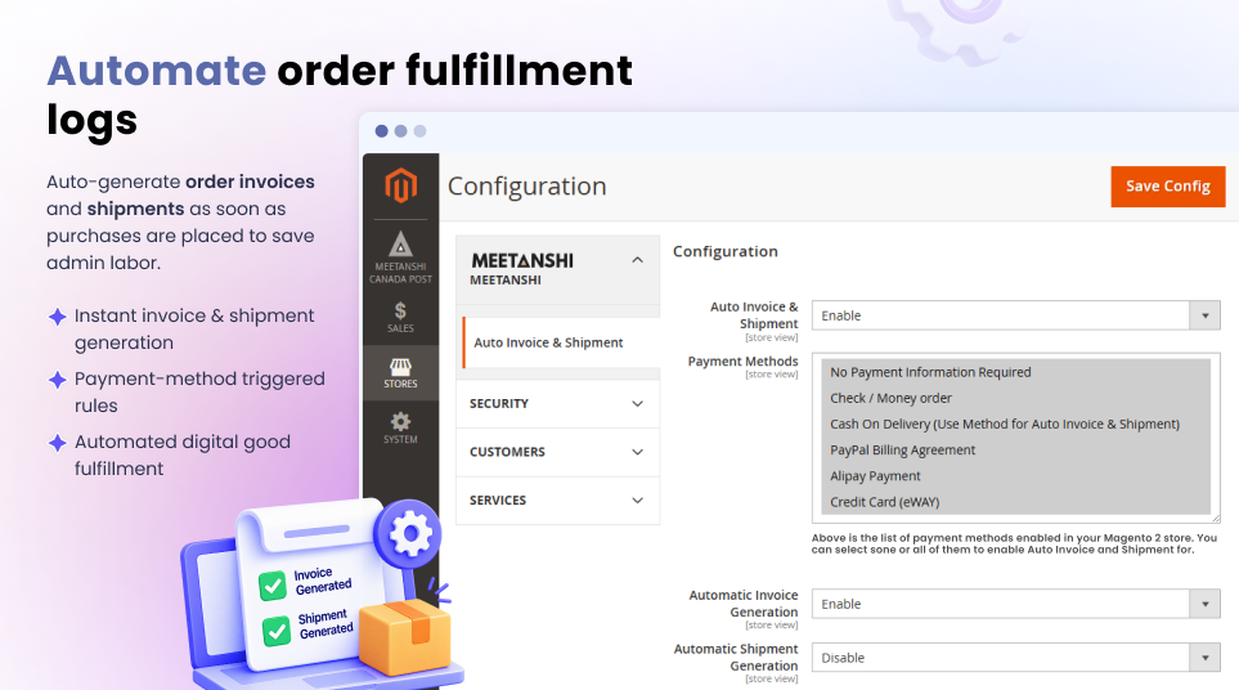This screenshot has height=690, width=1239.
Task: Click the MEETANSHI logo in panel
Action: point(522,260)
